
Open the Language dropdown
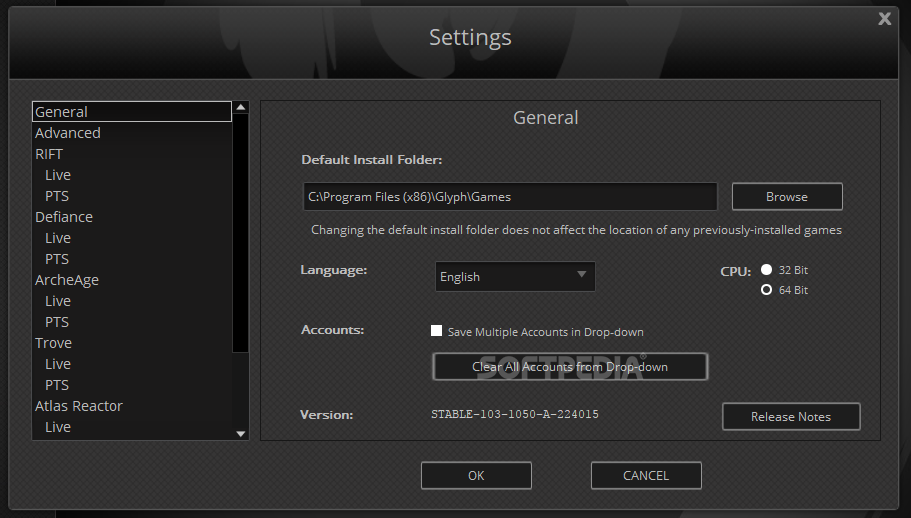(515, 277)
